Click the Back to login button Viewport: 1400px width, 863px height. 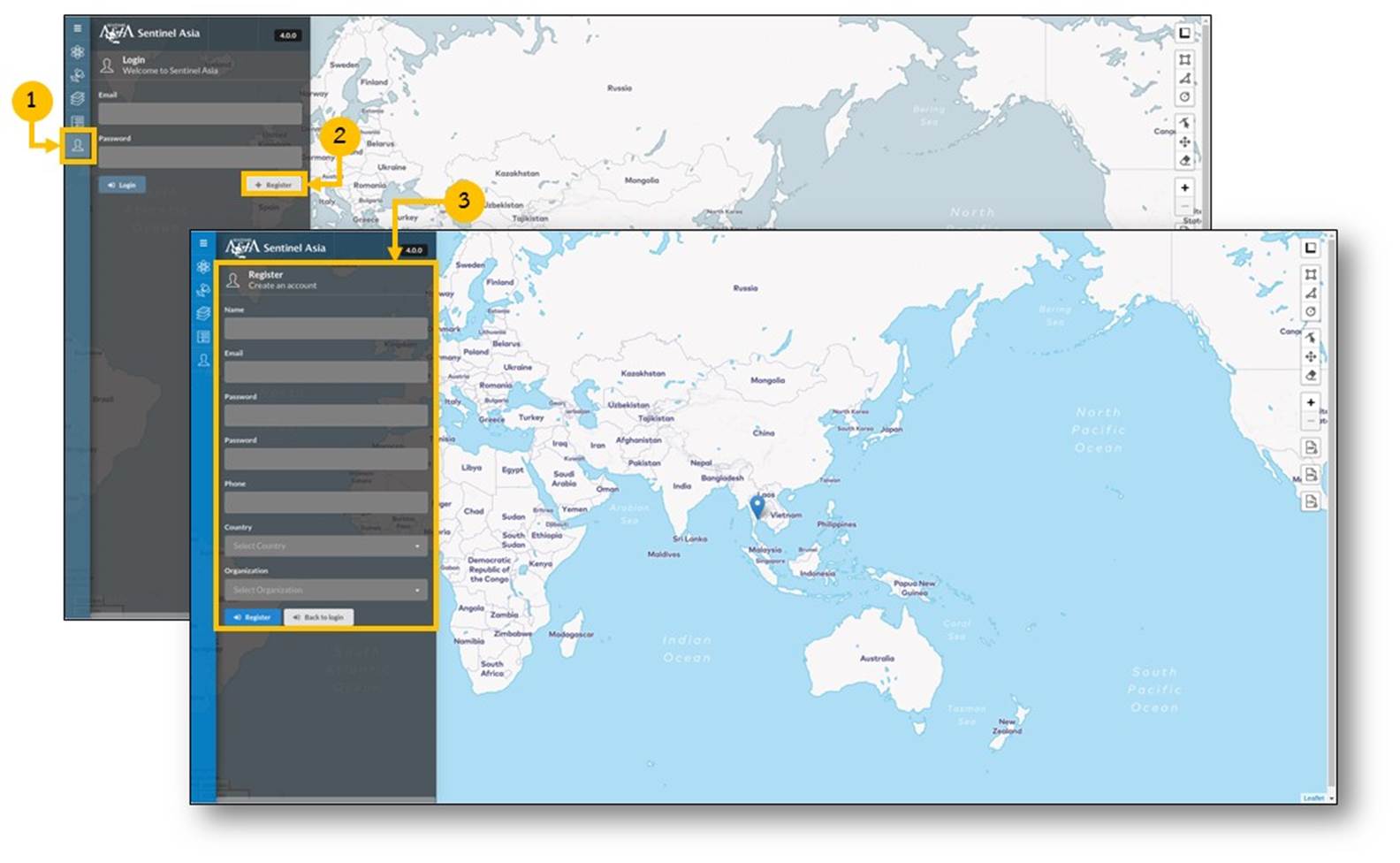pos(318,617)
